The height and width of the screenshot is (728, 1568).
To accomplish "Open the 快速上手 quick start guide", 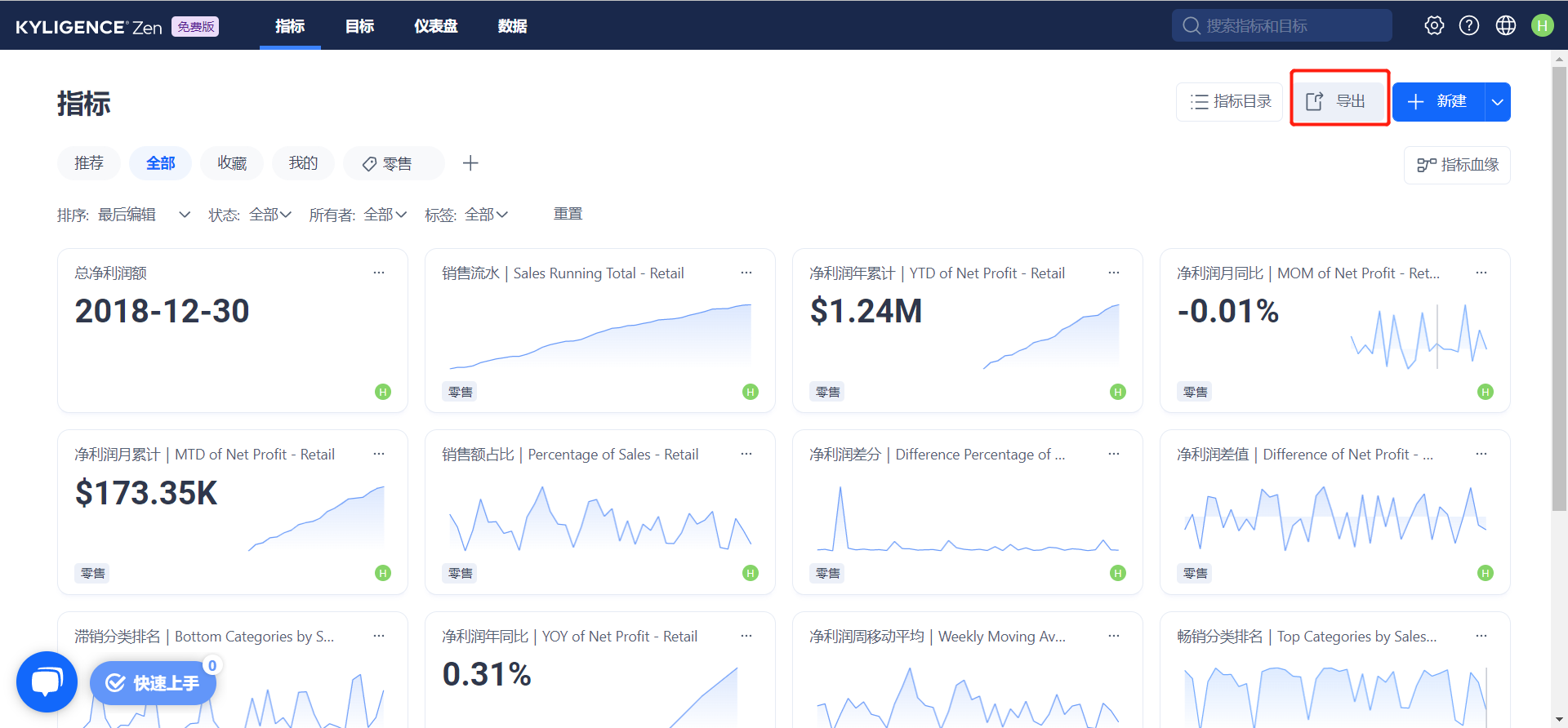I will (153, 682).
